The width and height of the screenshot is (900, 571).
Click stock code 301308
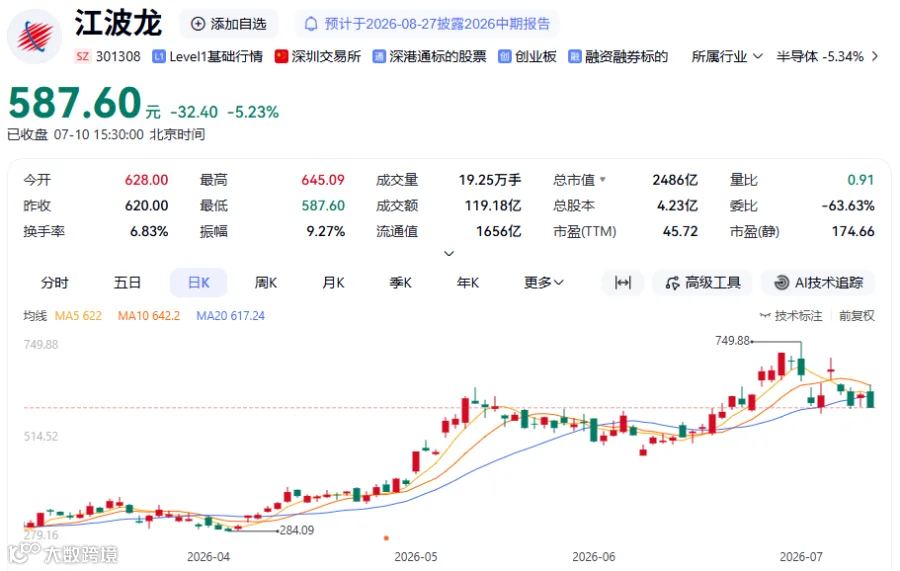point(118,56)
